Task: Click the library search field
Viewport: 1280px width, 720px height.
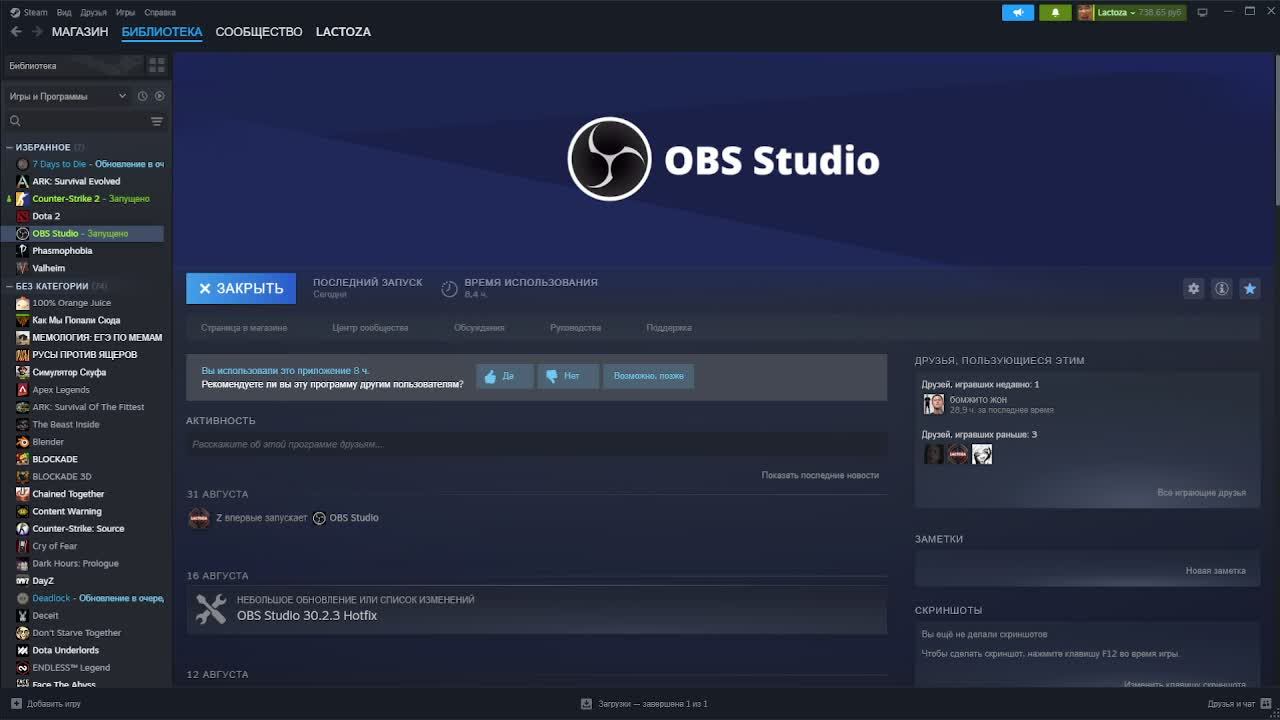Action: point(76,121)
